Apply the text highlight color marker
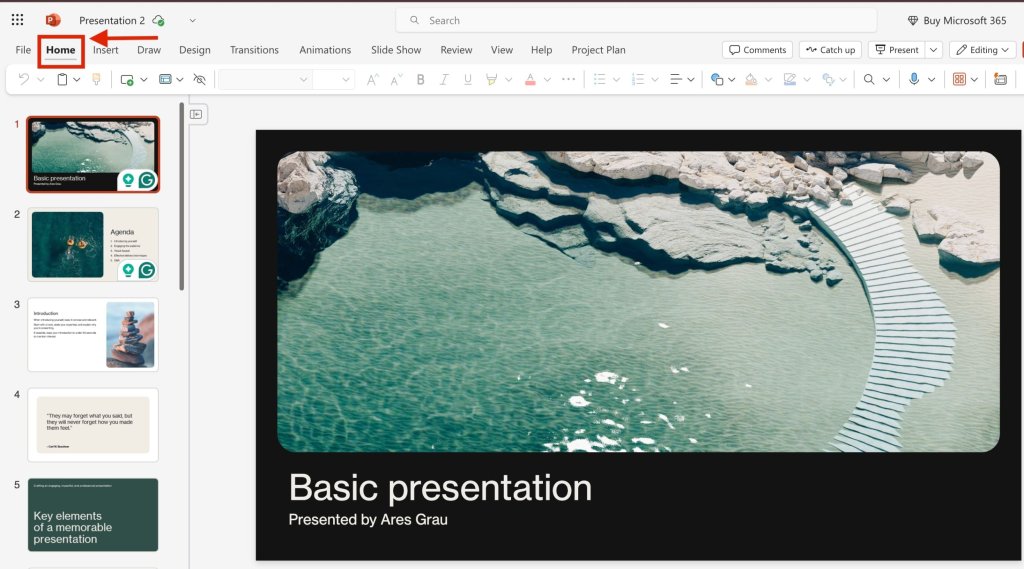Image resolution: width=1024 pixels, height=569 pixels. (x=492, y=79)
